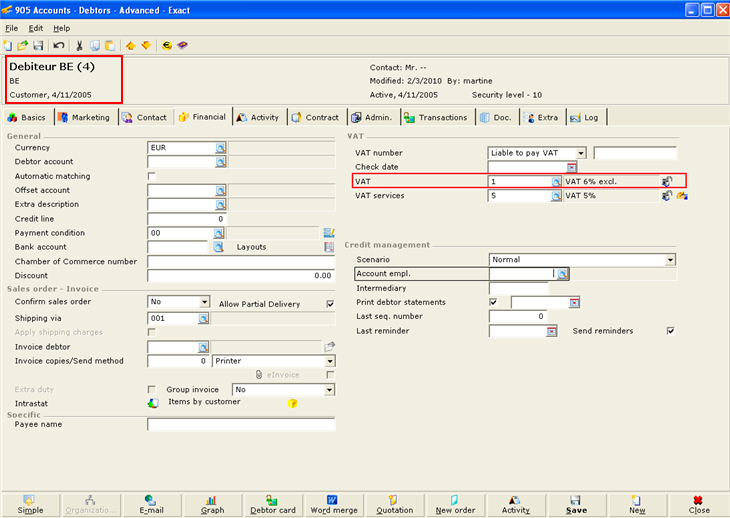Open the File menu
This screenshot has width=730, height=518.
click(x=12, y=28)
